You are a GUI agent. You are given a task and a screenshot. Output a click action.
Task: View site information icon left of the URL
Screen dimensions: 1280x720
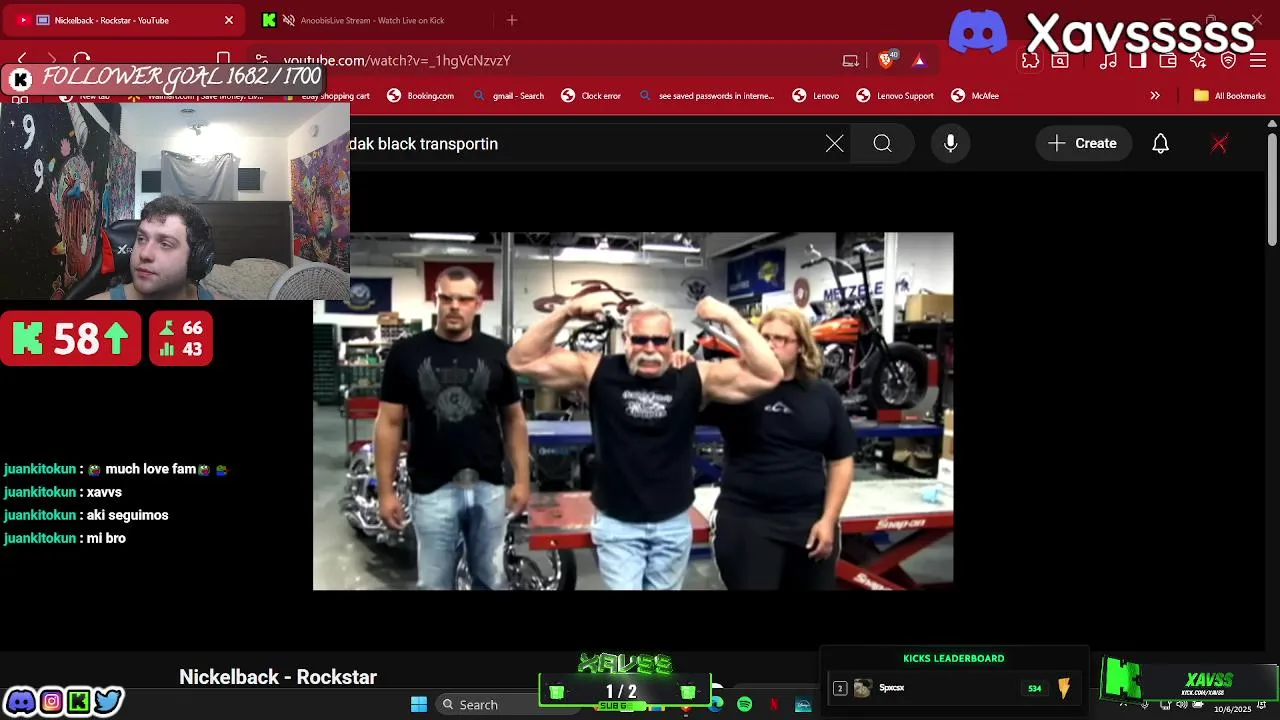pos(261,61)
